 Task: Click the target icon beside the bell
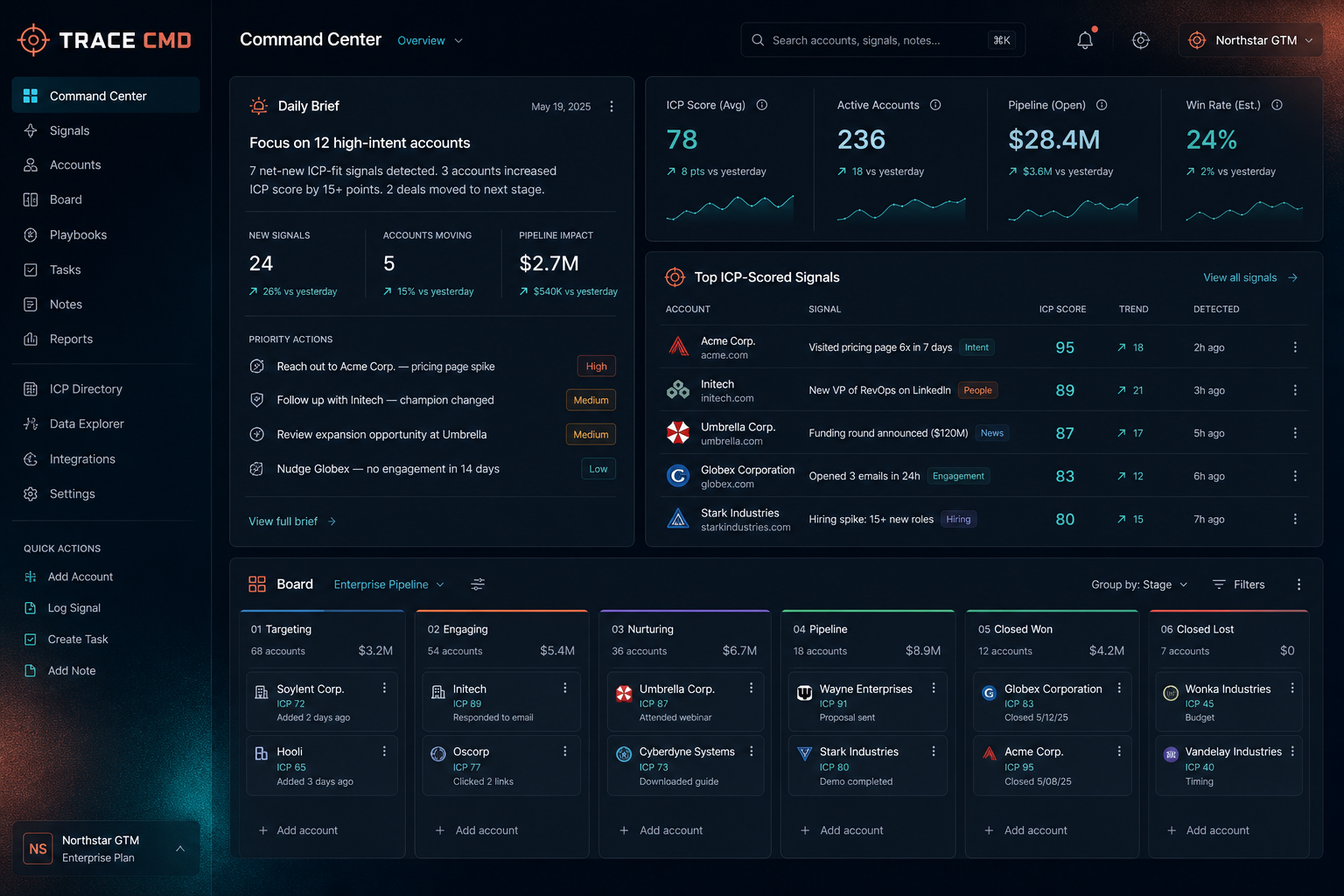1141,40
